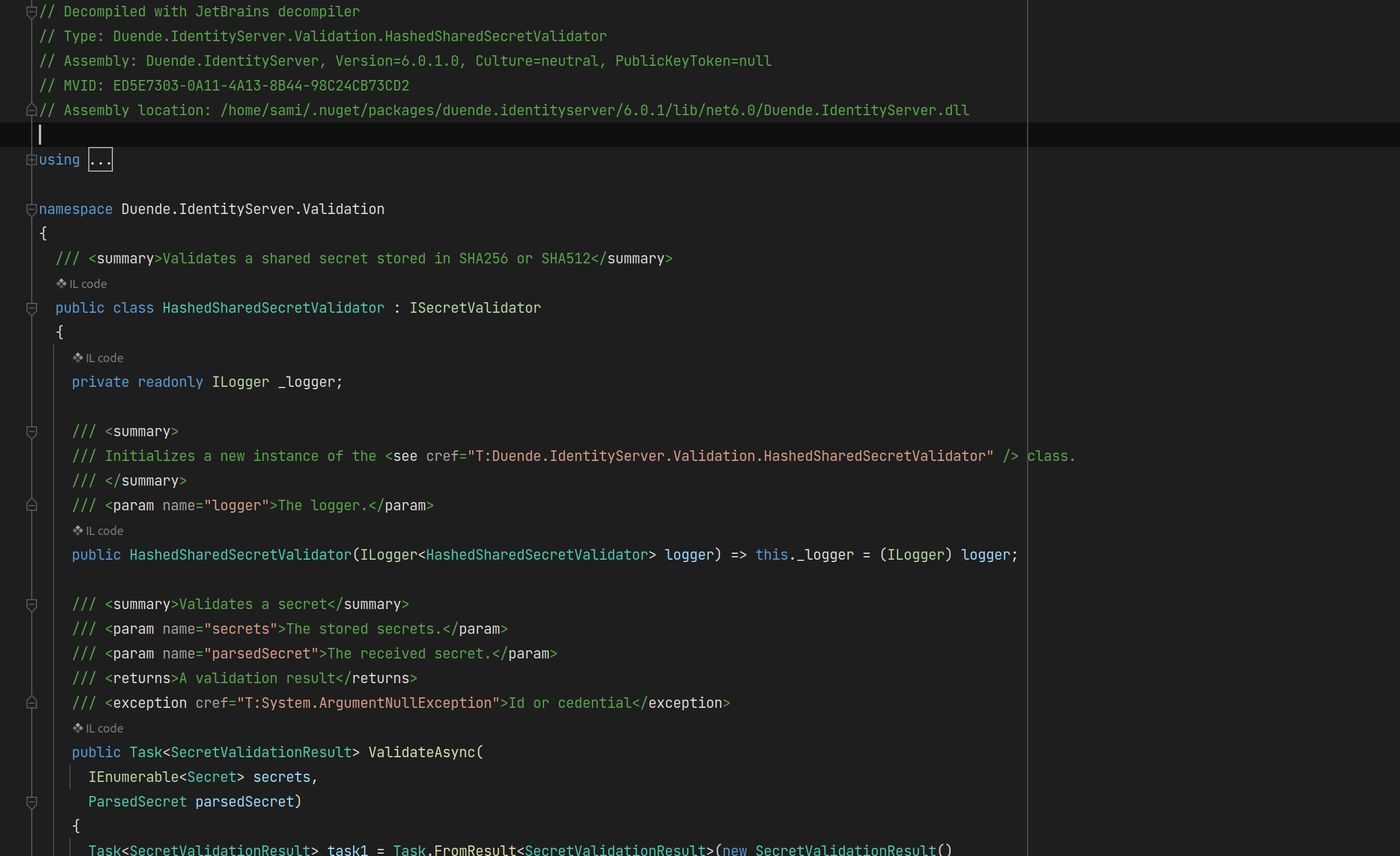The width and height of the screenshot is (1400, 856).
Task: Click the IL code label above ValidateAsync
Action: pos(104,728)
